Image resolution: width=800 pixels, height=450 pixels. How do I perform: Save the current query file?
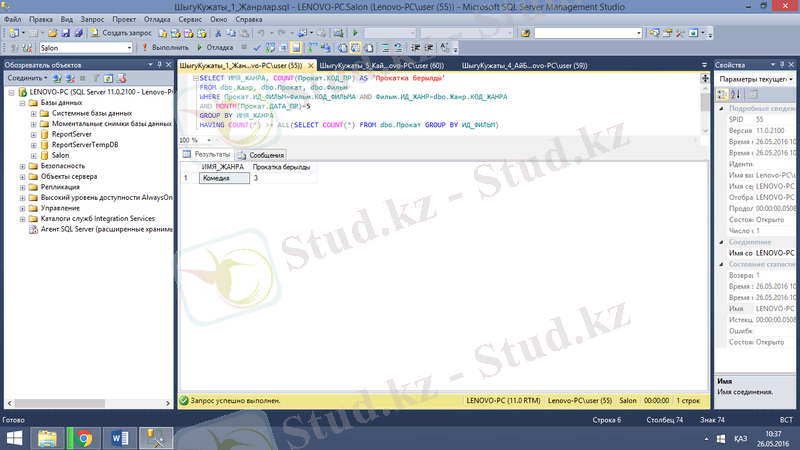point(65,33)
